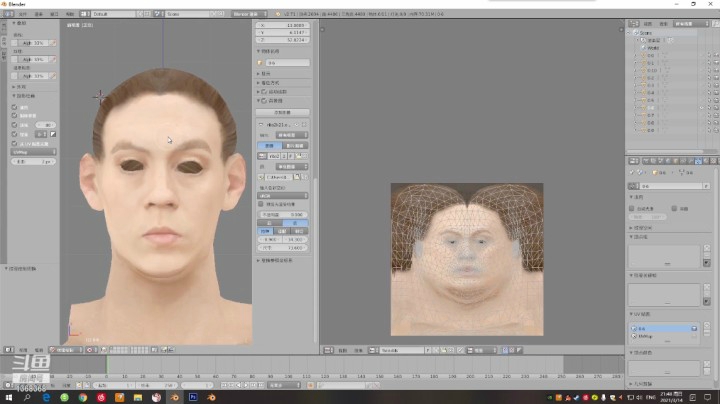This screenshot has height=404, width=720.
Task: Click the 添加图像 button
Action: tap(282, 112)
